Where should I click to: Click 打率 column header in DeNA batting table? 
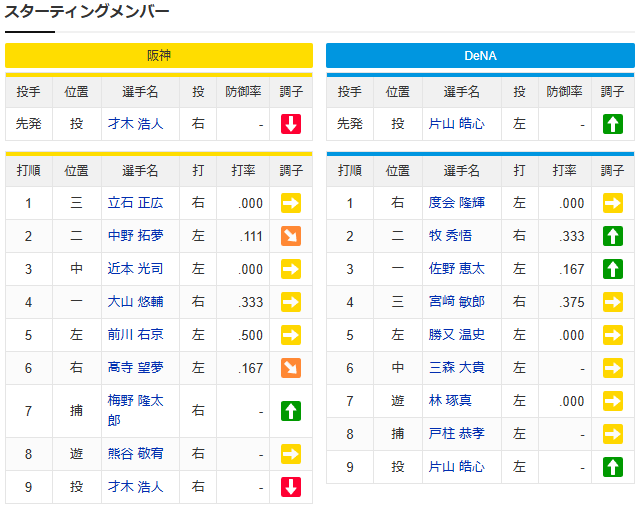[564, 171]
